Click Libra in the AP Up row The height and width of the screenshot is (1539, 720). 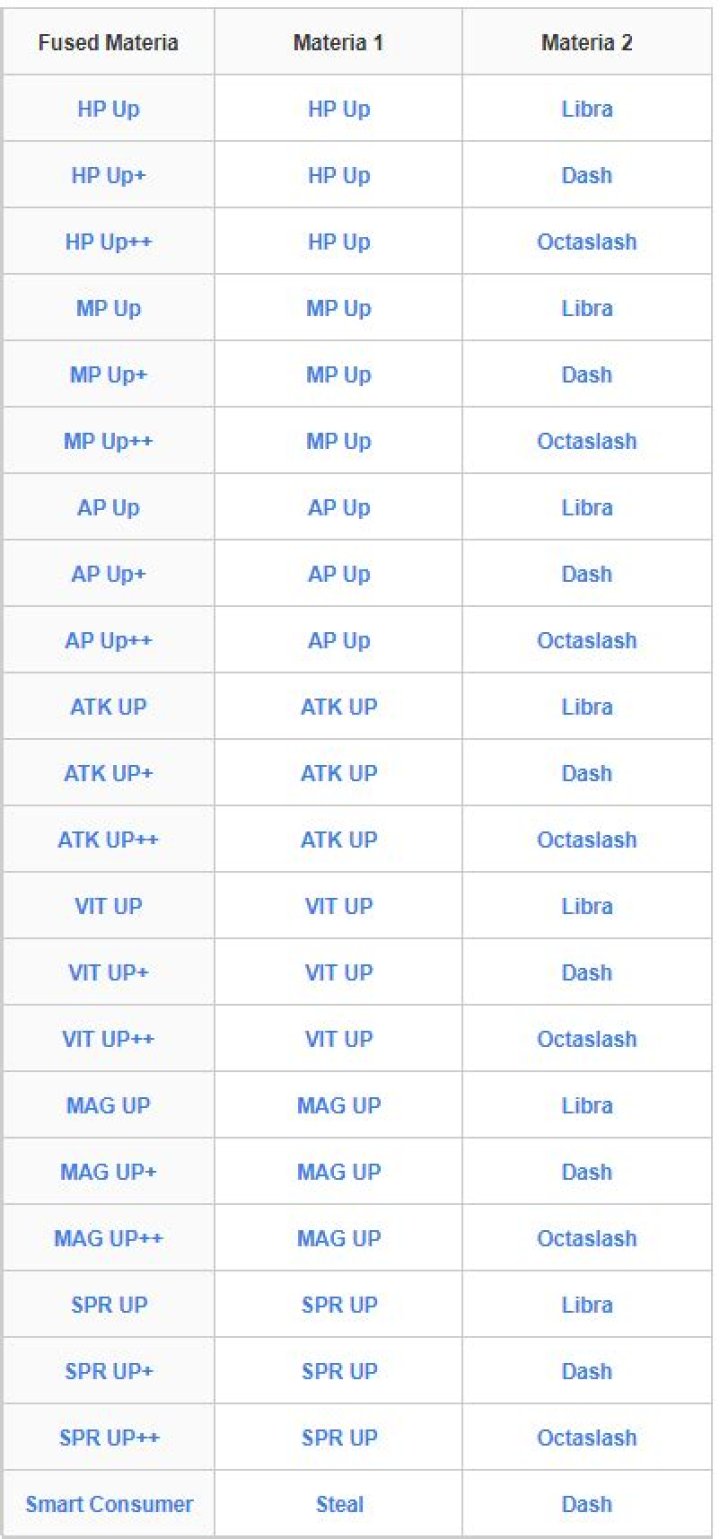tap(587, 507)
